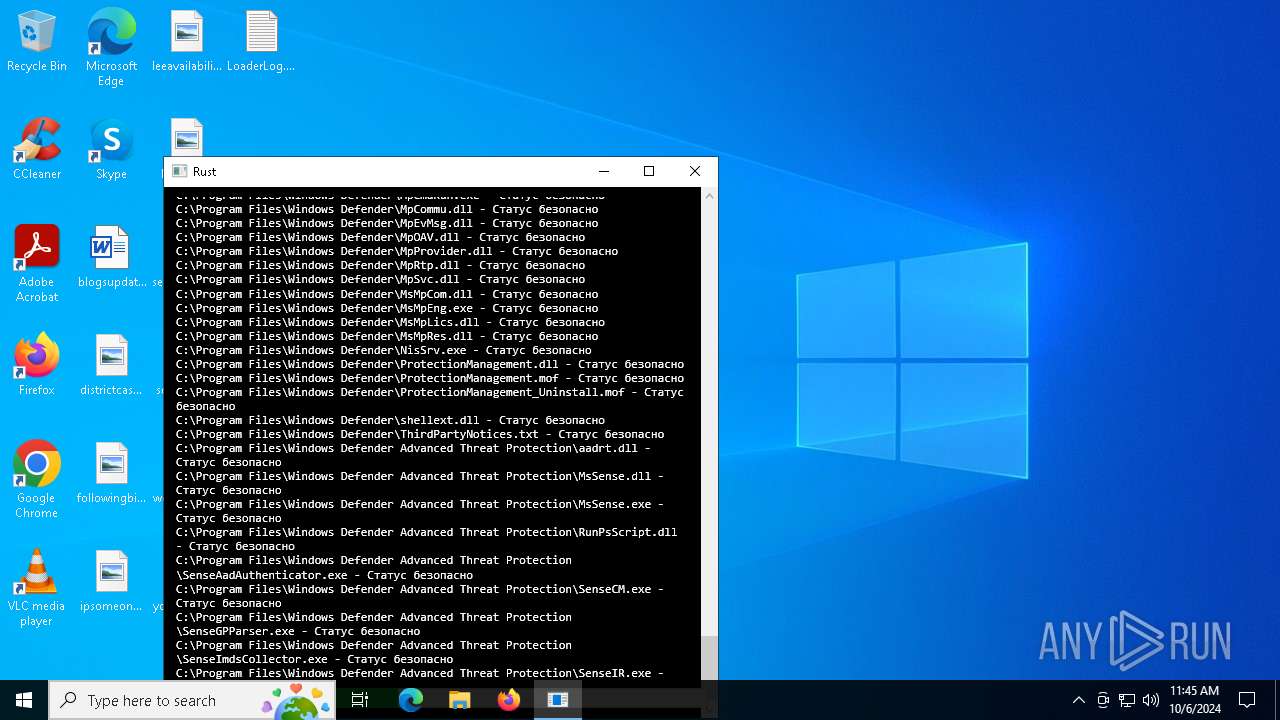
Task: Select the Rust console app taskbar button
Action: tap(558, 700)
